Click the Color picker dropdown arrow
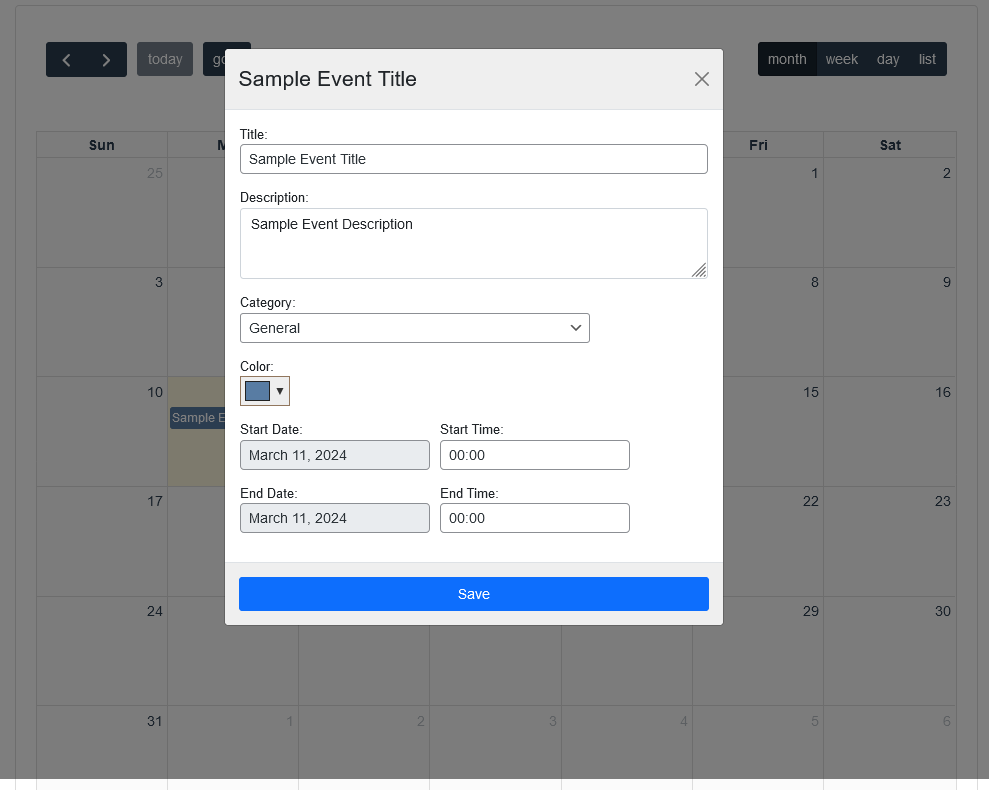This screenshot has height=790, width=989. point(280,391)
